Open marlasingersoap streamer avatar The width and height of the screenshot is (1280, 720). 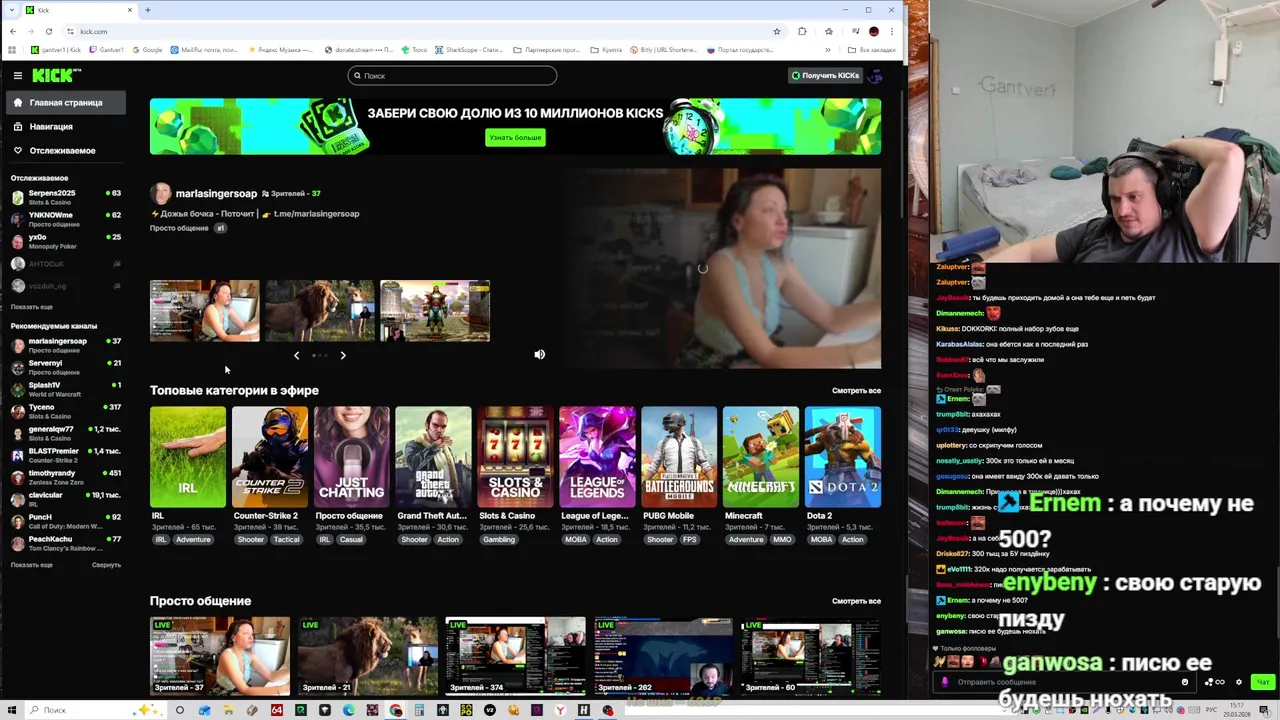160,193
